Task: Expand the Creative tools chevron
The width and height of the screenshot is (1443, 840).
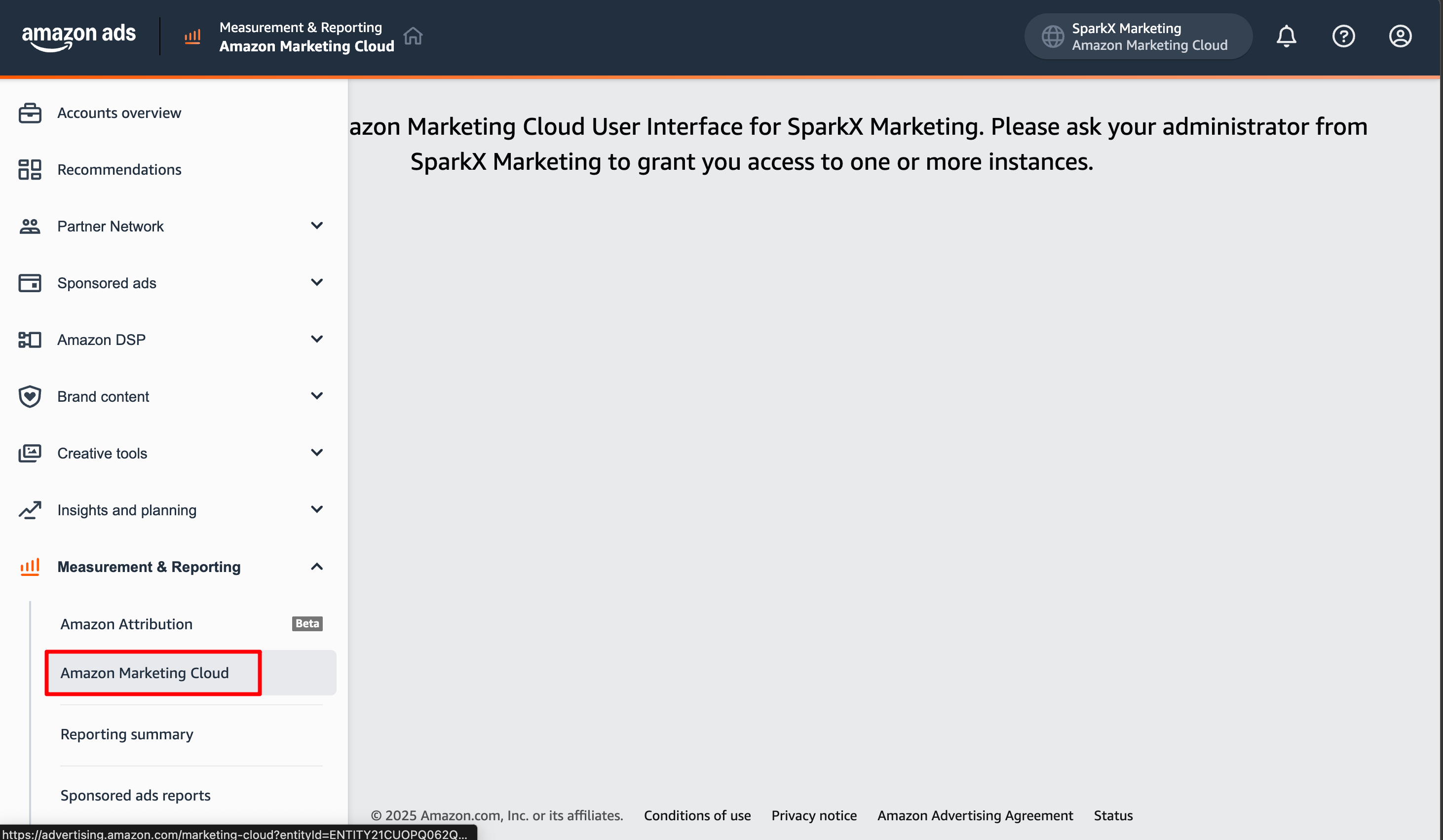Action: [317, 453]
